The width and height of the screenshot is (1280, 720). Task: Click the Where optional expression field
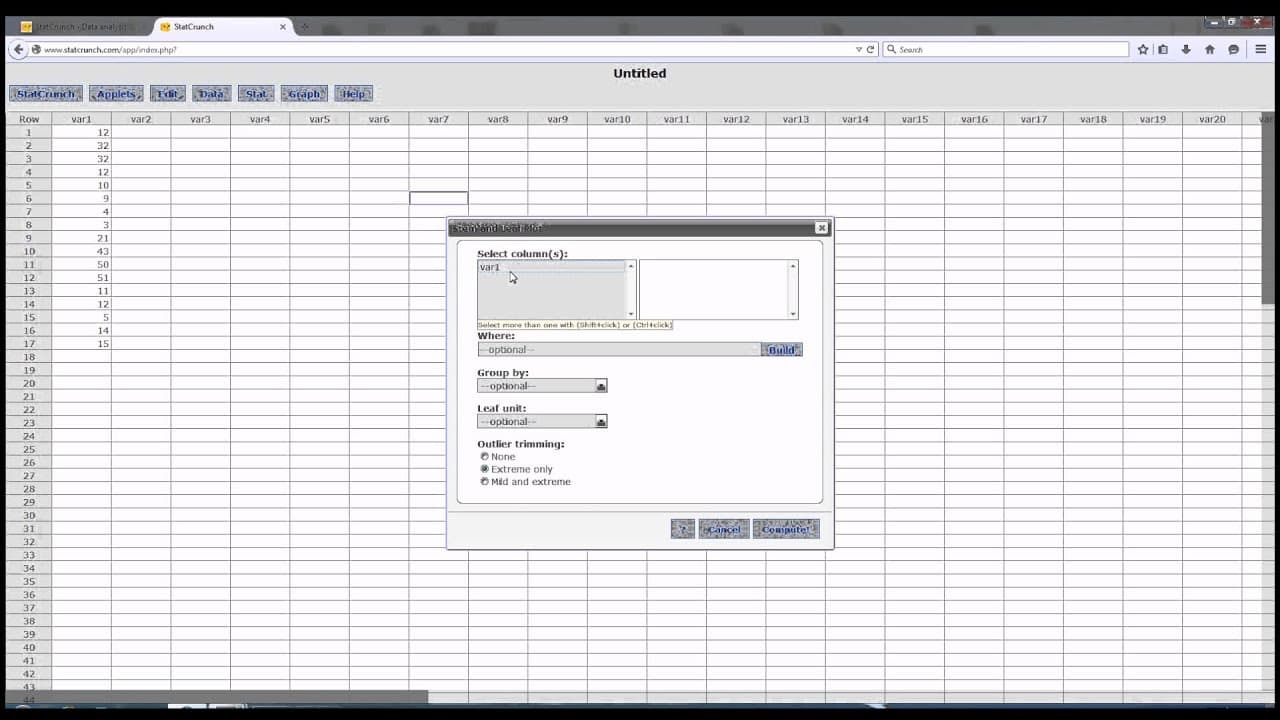click(x=619, y=350)
